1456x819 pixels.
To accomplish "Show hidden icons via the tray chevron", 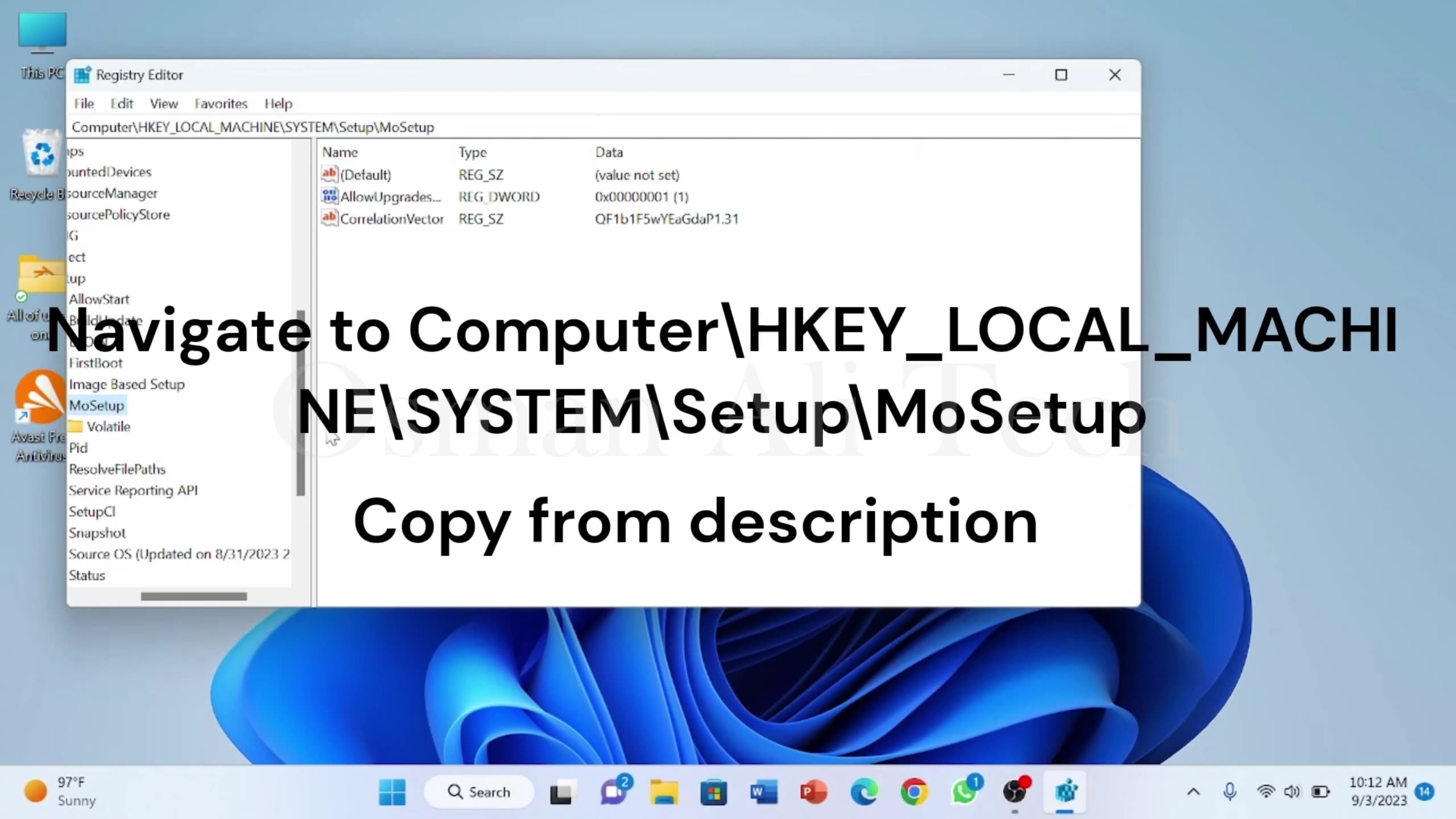I will [1194, 791].
